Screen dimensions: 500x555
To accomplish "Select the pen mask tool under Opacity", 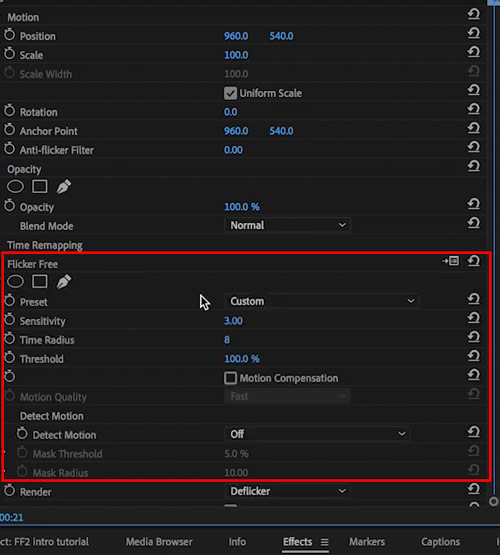I will pos(64,187).
